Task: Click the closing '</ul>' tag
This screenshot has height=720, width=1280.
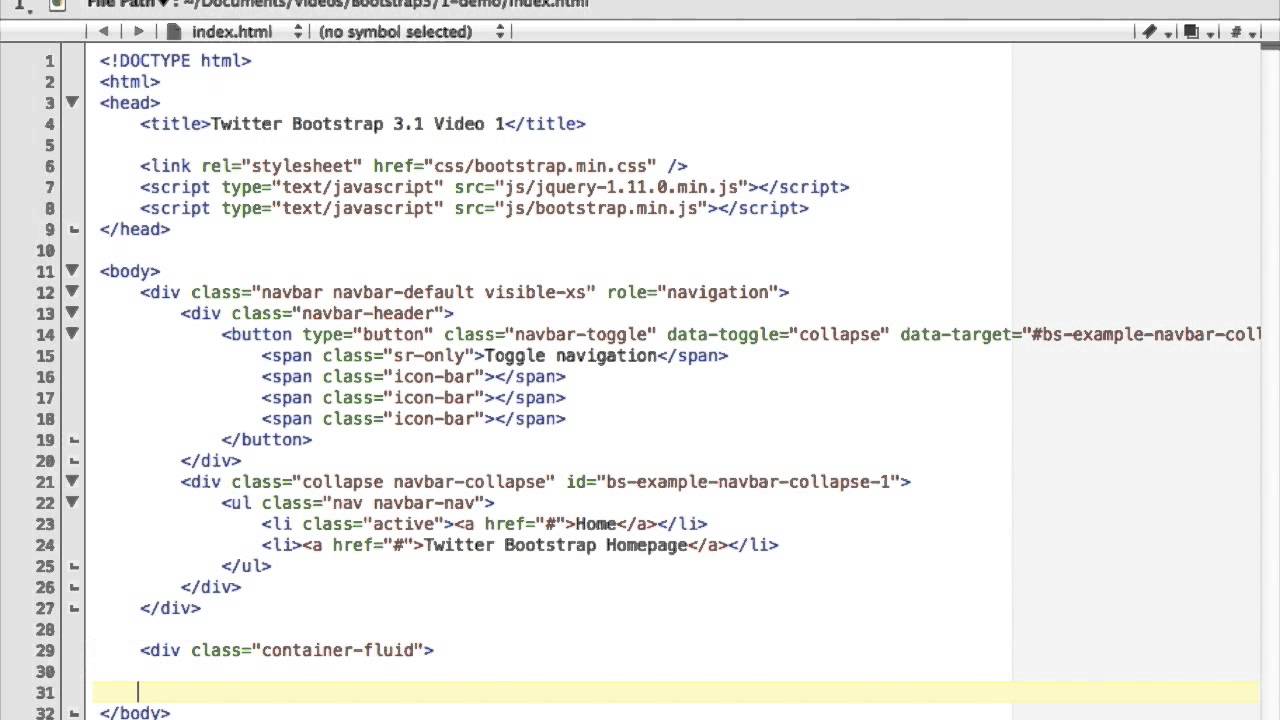Action: point(246,566)
